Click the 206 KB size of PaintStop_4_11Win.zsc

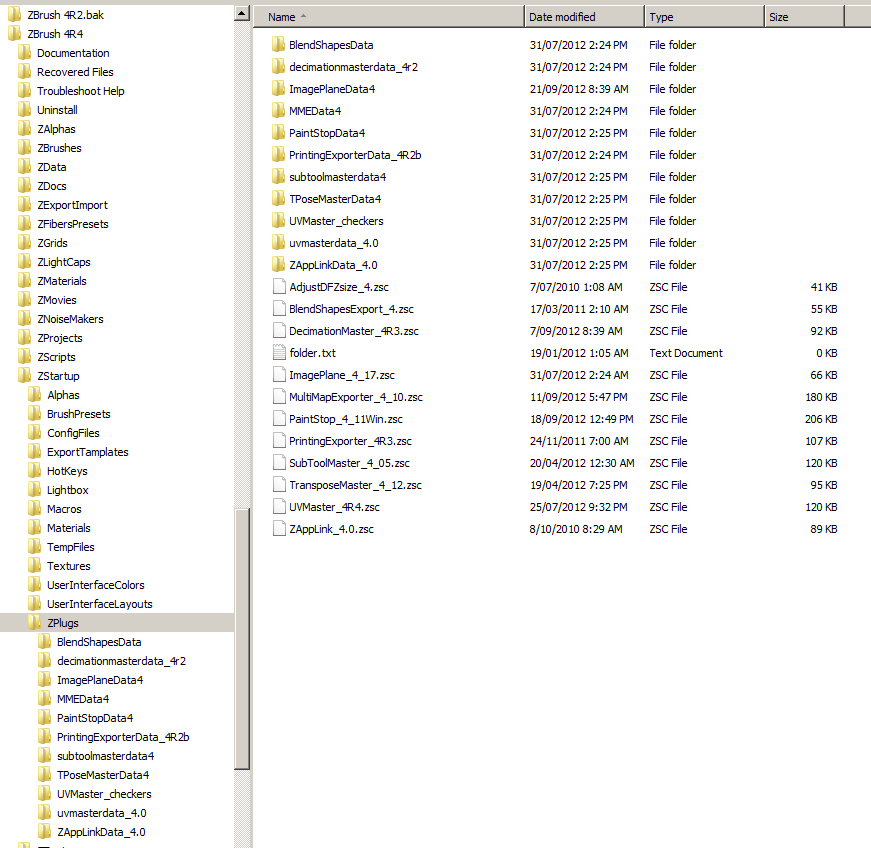click(820, 419)
